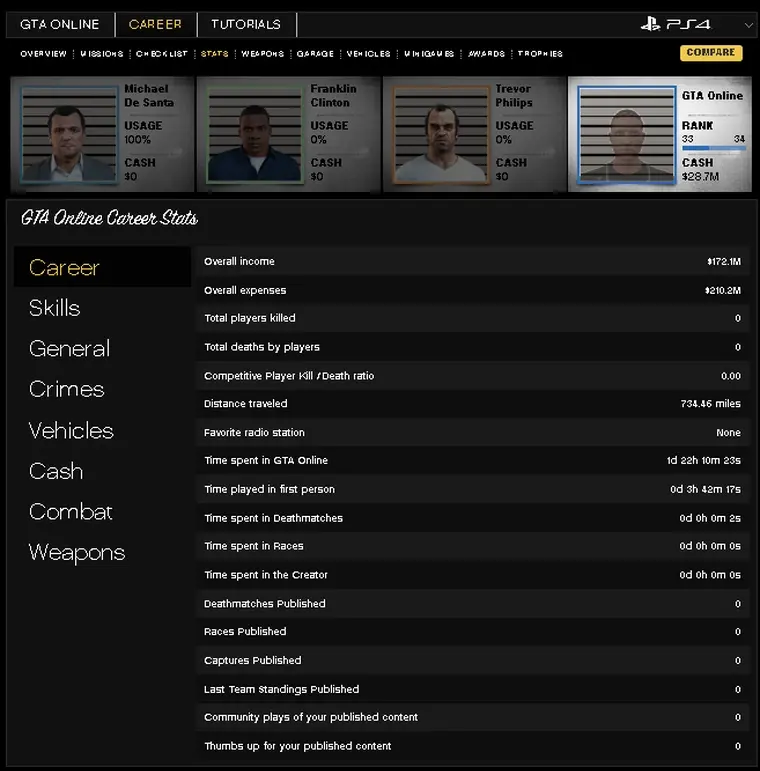
Task: Open the Vehicles stats category in sidebar
Action: (x=71, y=431)
